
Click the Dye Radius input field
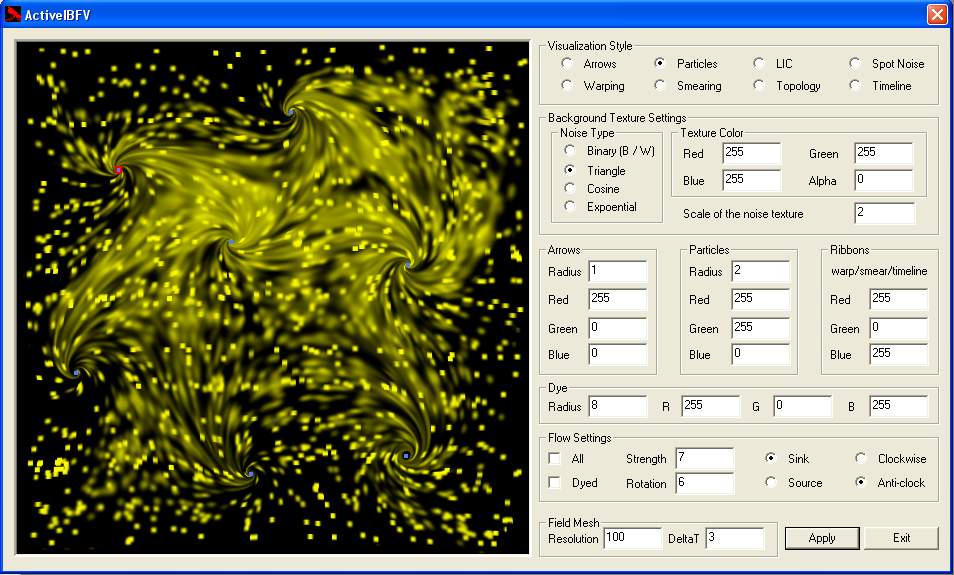(617, 407)
